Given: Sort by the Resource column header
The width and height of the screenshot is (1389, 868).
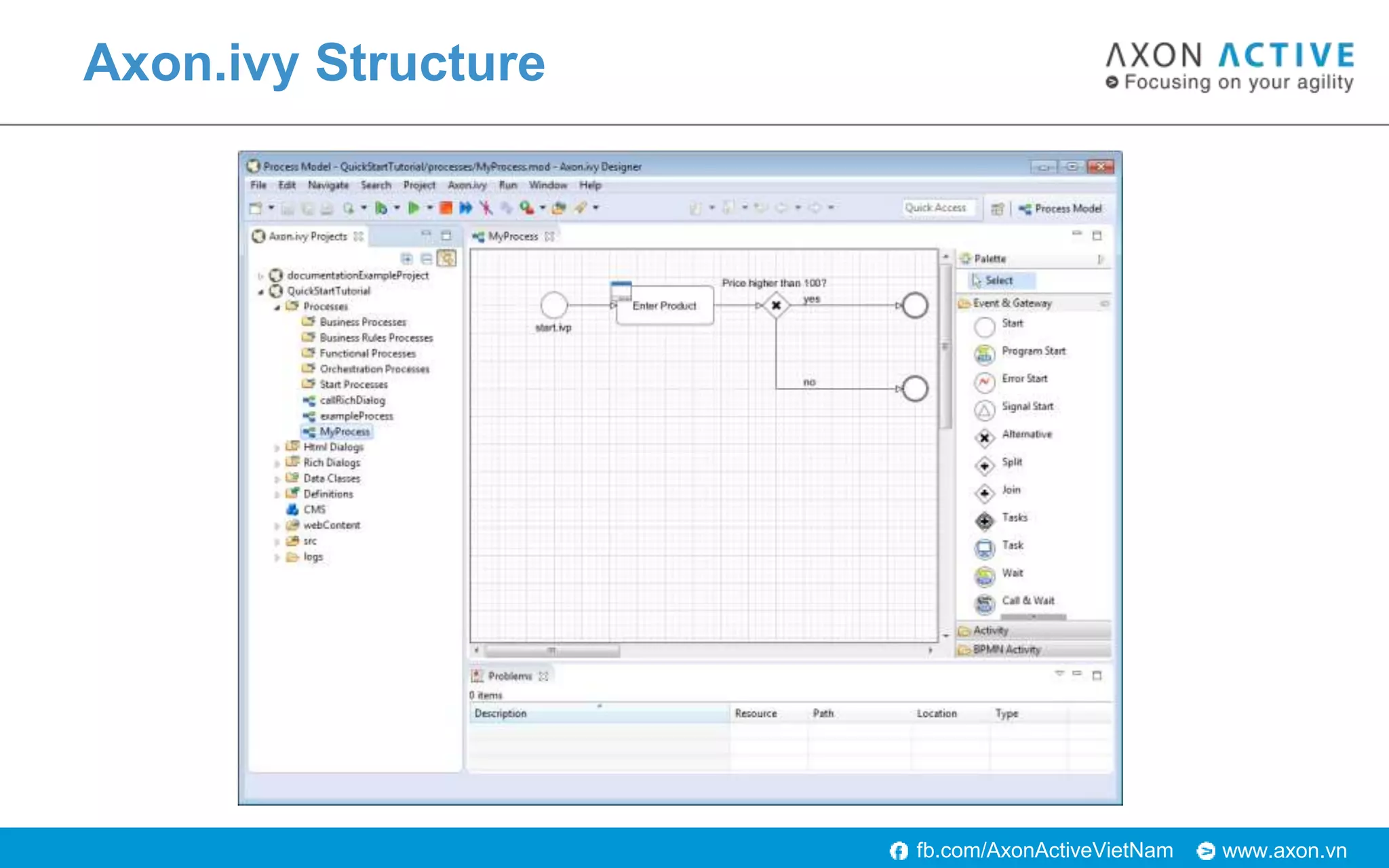Looking at the screenshot, I should pos(769,713).
